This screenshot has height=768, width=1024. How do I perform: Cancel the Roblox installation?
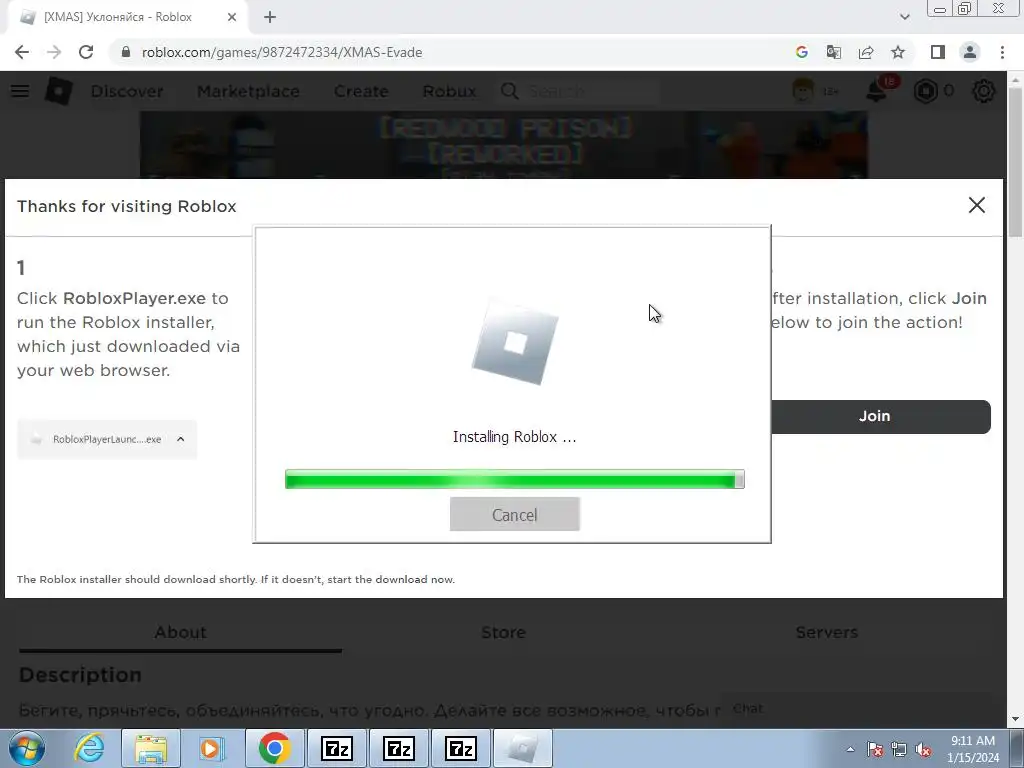click(x=515, y=515)
